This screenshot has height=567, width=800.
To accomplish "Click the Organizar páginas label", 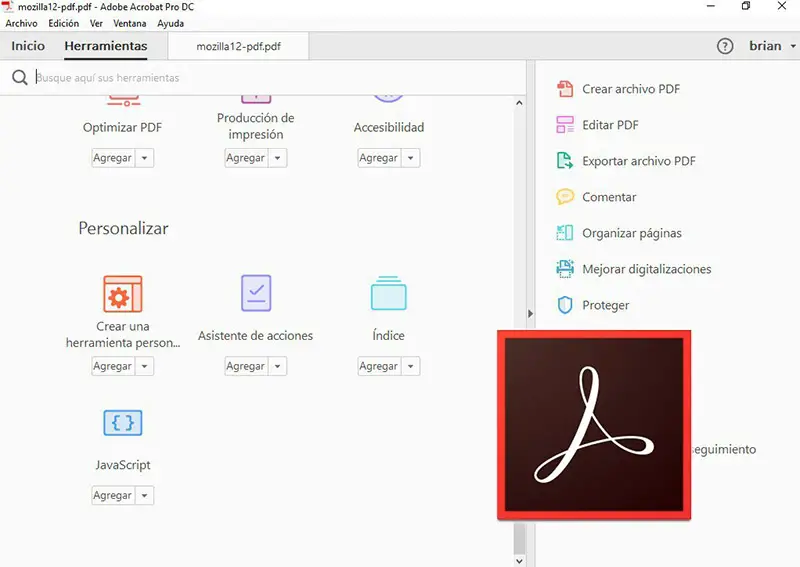I will (632, 233).
